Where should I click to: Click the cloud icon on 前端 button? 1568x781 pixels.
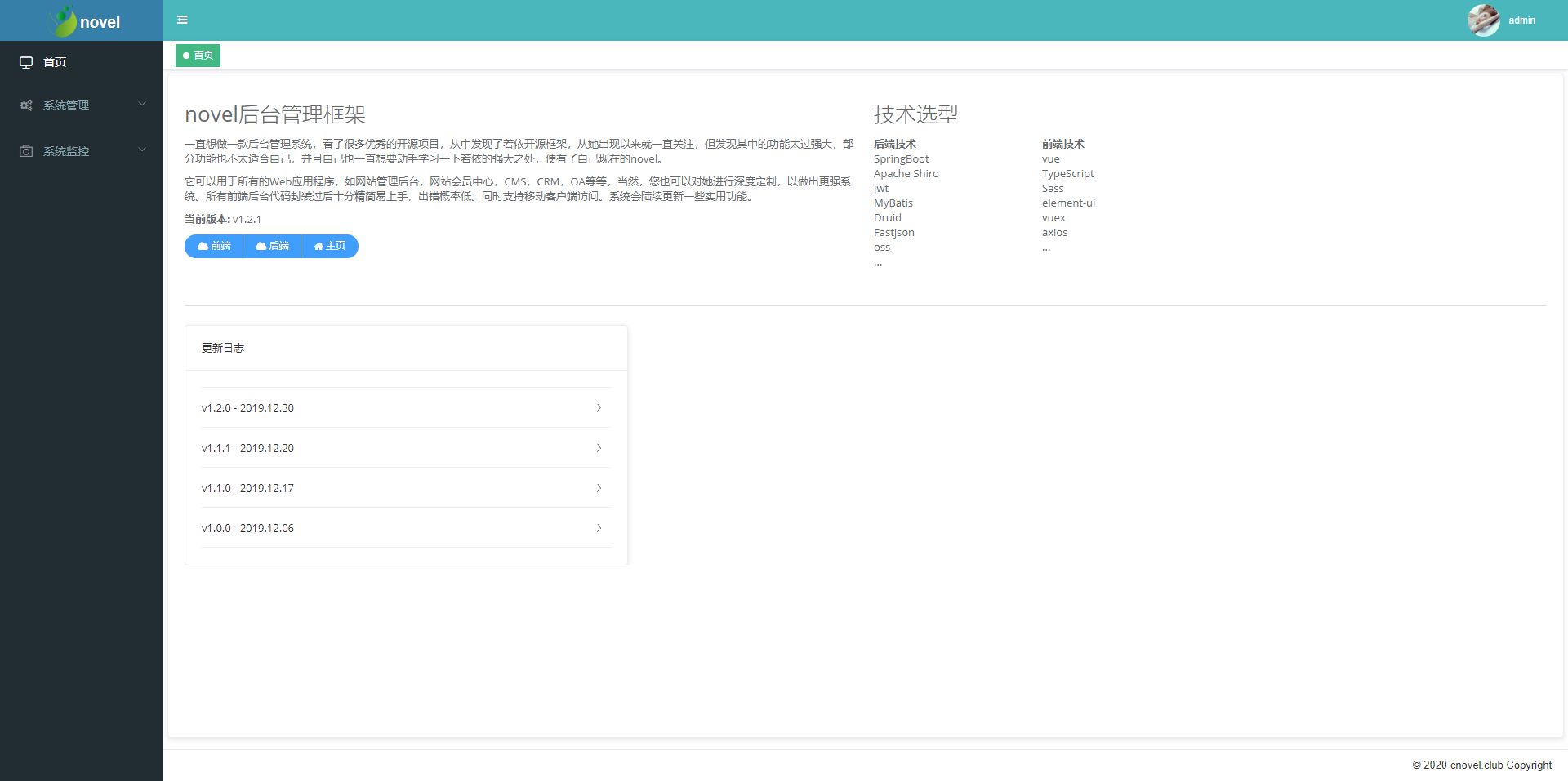click(203, 246)
